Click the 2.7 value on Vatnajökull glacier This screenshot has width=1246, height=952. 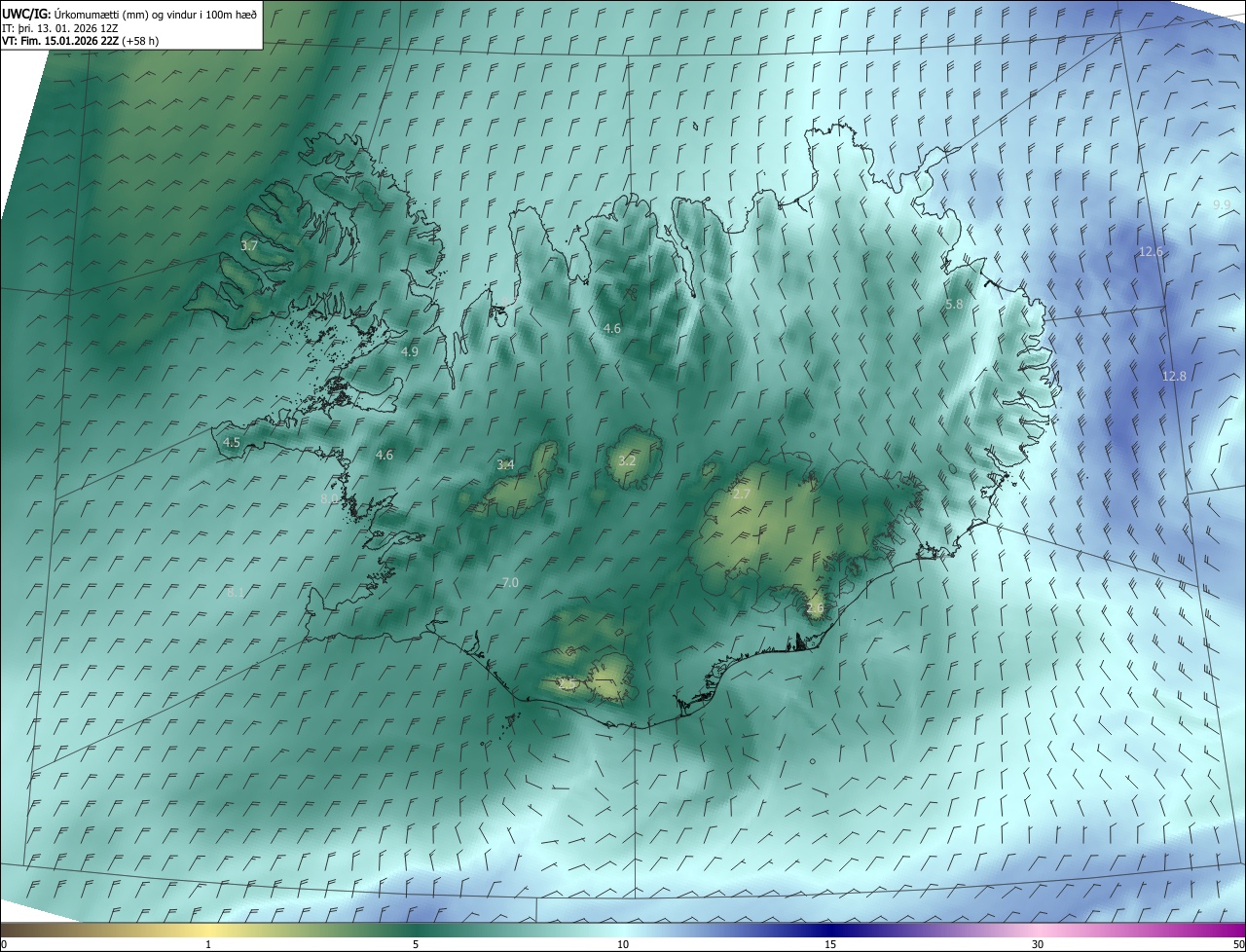pos(741,494)
